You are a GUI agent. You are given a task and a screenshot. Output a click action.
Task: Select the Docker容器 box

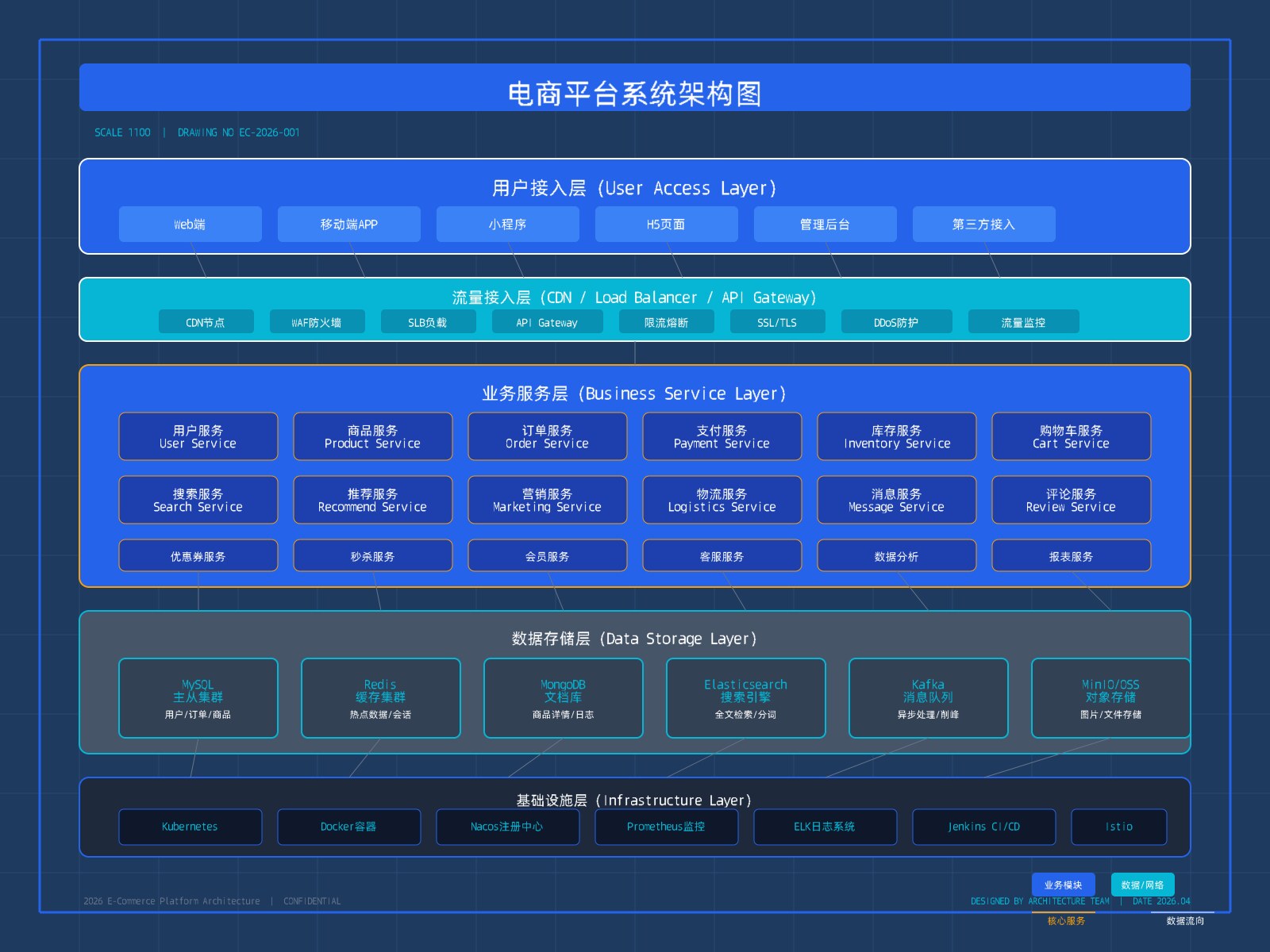coord(349,827)
